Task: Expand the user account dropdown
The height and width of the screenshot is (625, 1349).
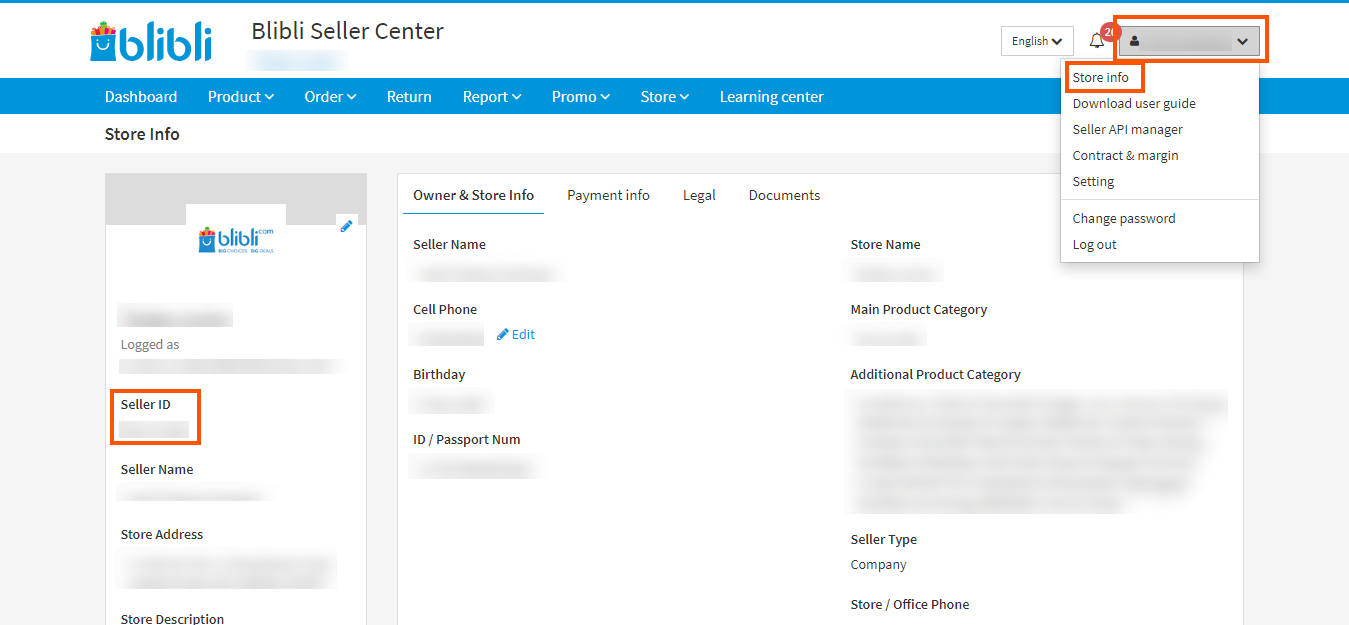Action: tap(1189, 41)
